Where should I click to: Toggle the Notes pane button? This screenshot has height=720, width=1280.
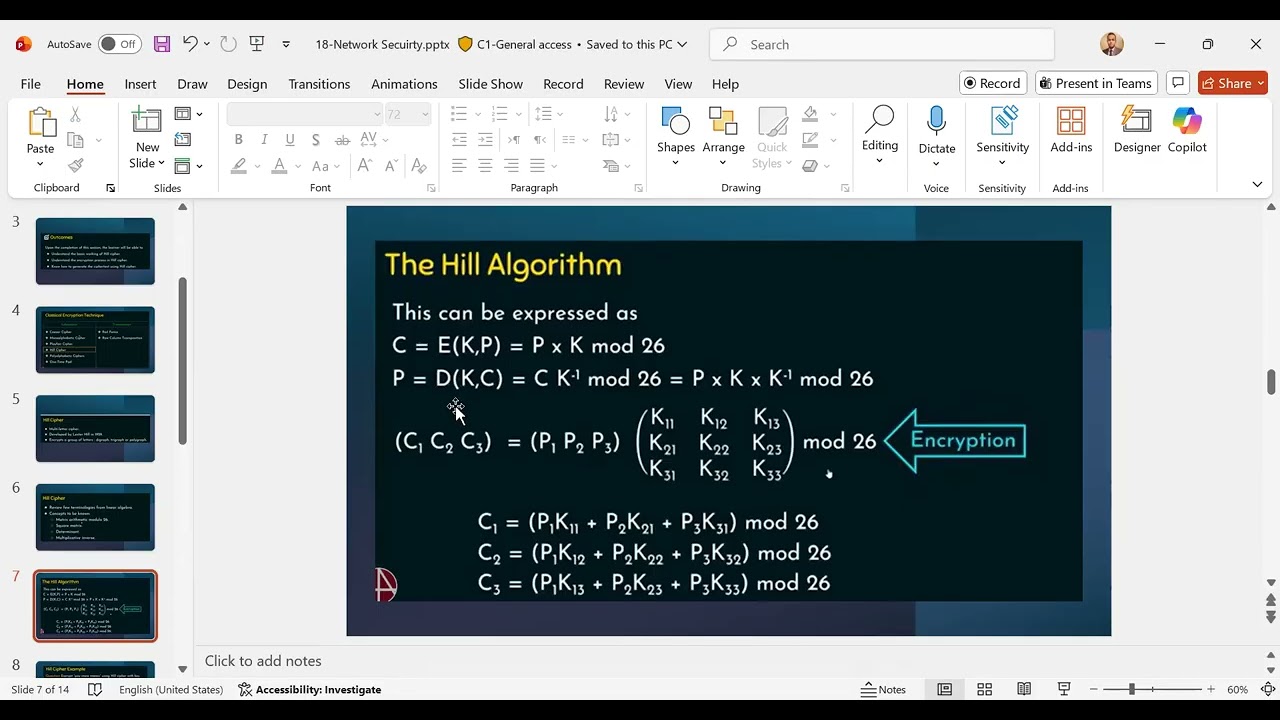[883, 689]
